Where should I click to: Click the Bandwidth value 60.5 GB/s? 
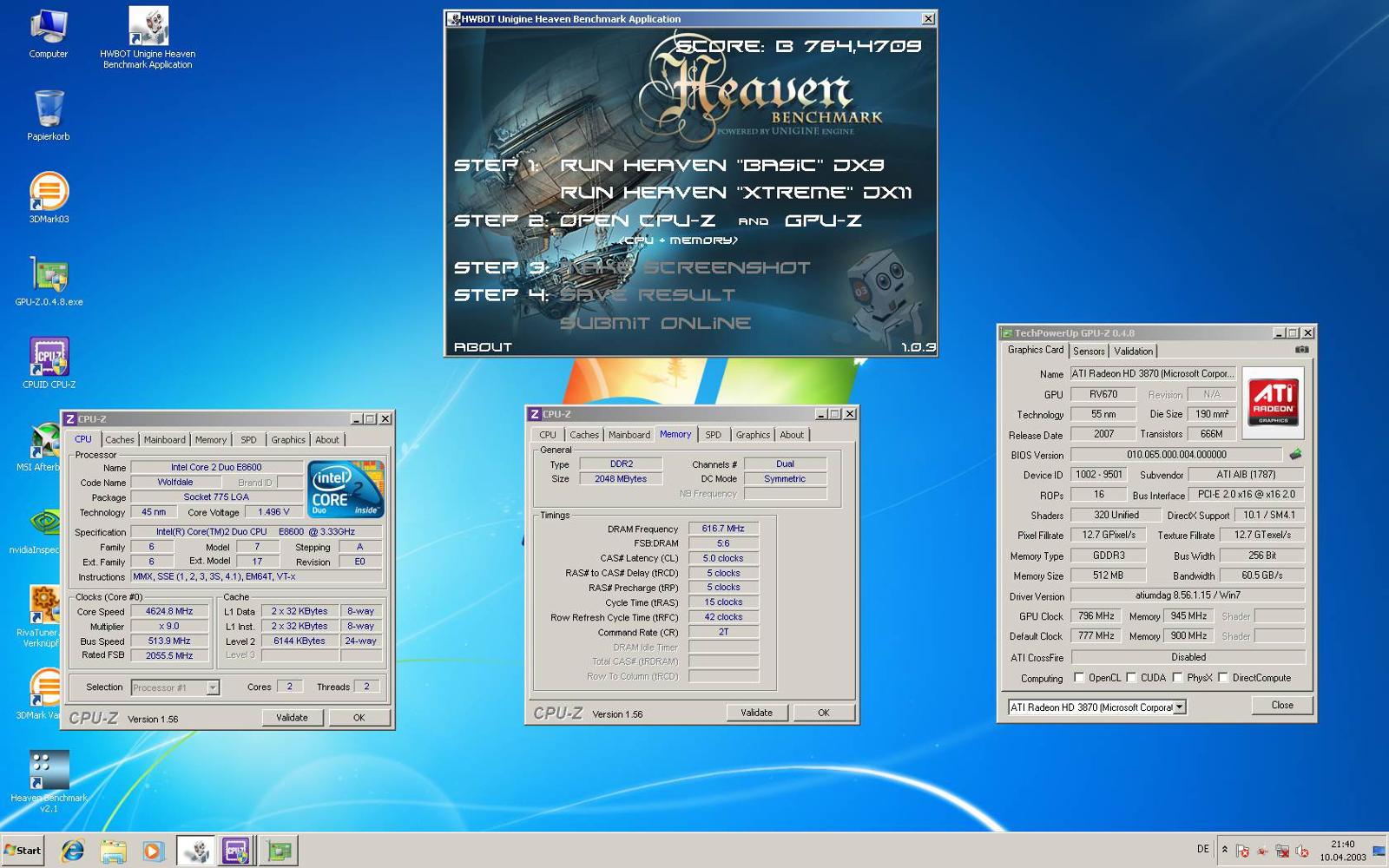(x=1261, y=575)
